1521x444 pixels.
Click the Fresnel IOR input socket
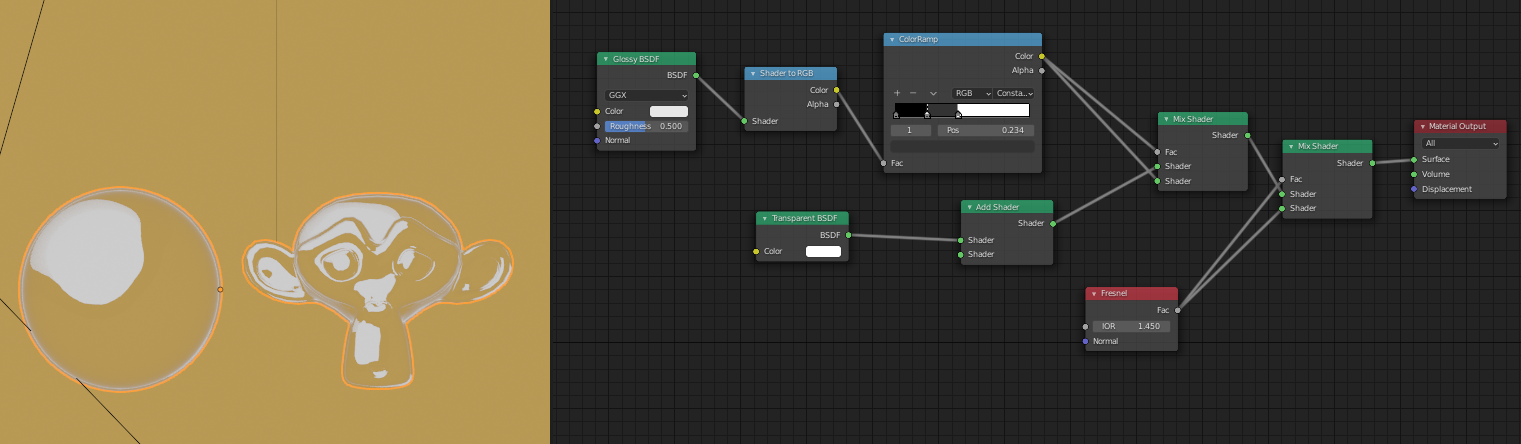(1085, 326)
